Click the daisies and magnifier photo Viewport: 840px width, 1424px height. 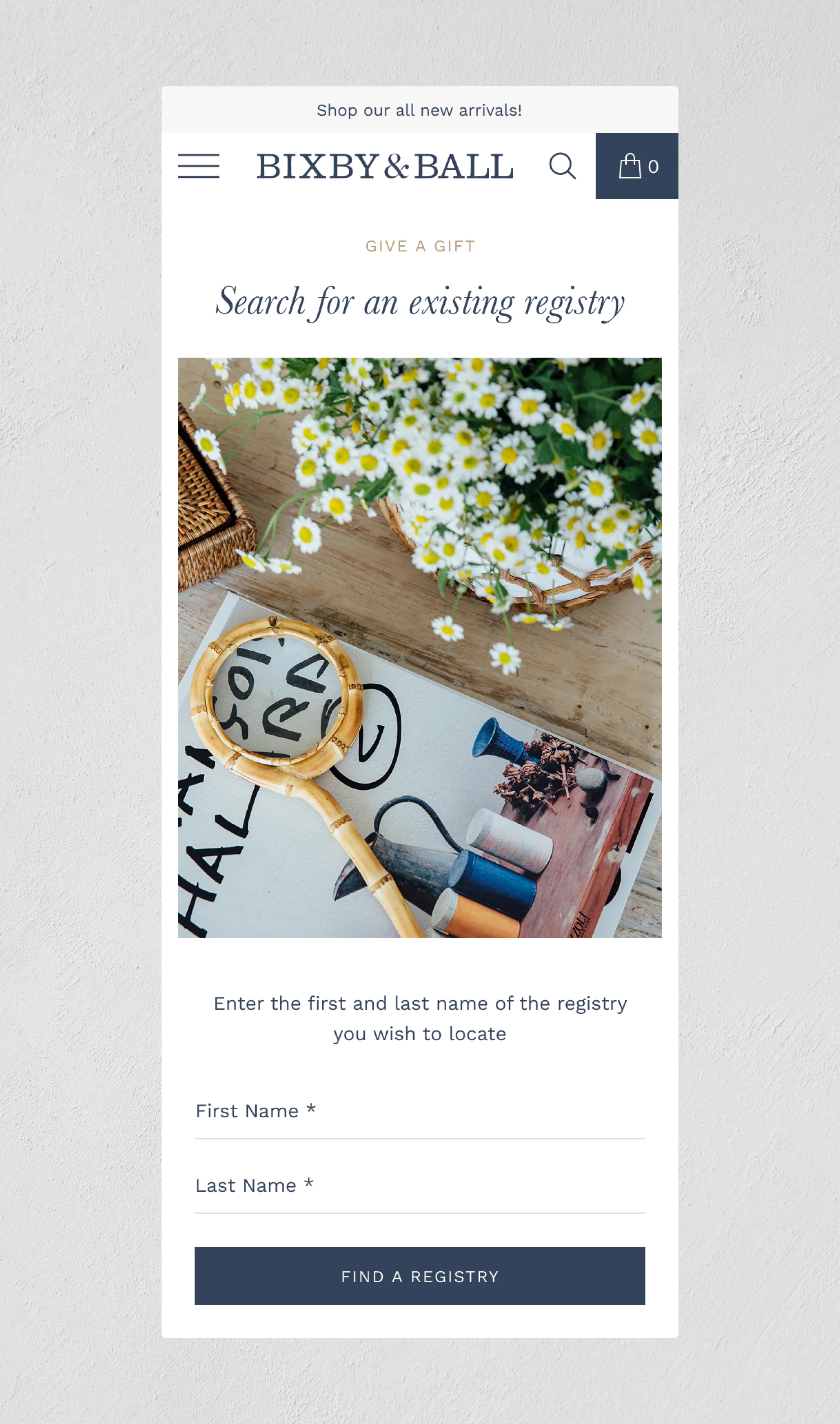(x=419, y=647)
